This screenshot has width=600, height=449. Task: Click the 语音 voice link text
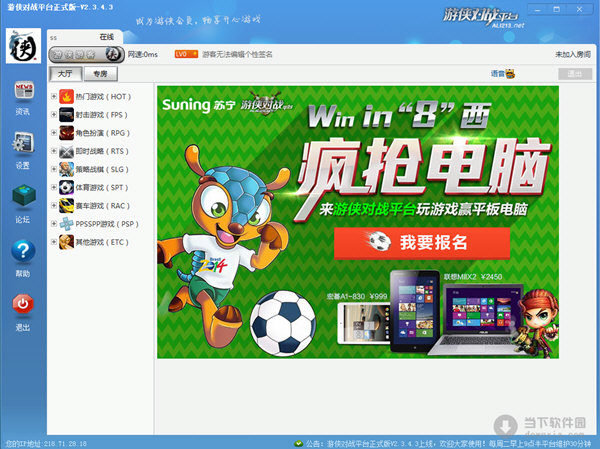point(497,73)
